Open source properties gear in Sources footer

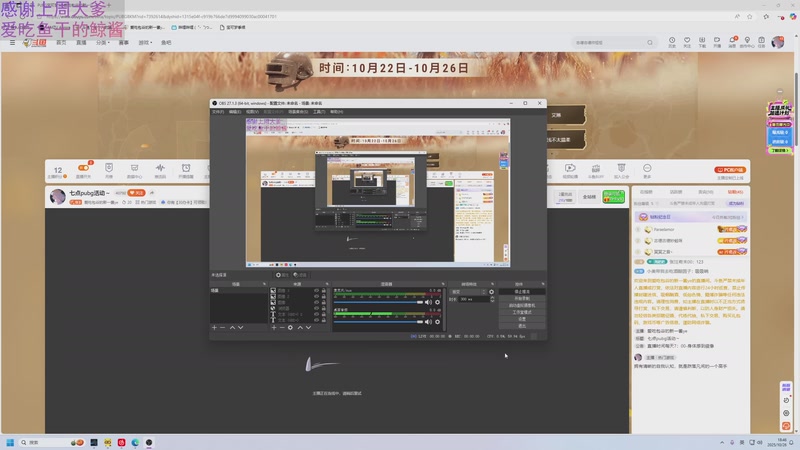[290, 328]
